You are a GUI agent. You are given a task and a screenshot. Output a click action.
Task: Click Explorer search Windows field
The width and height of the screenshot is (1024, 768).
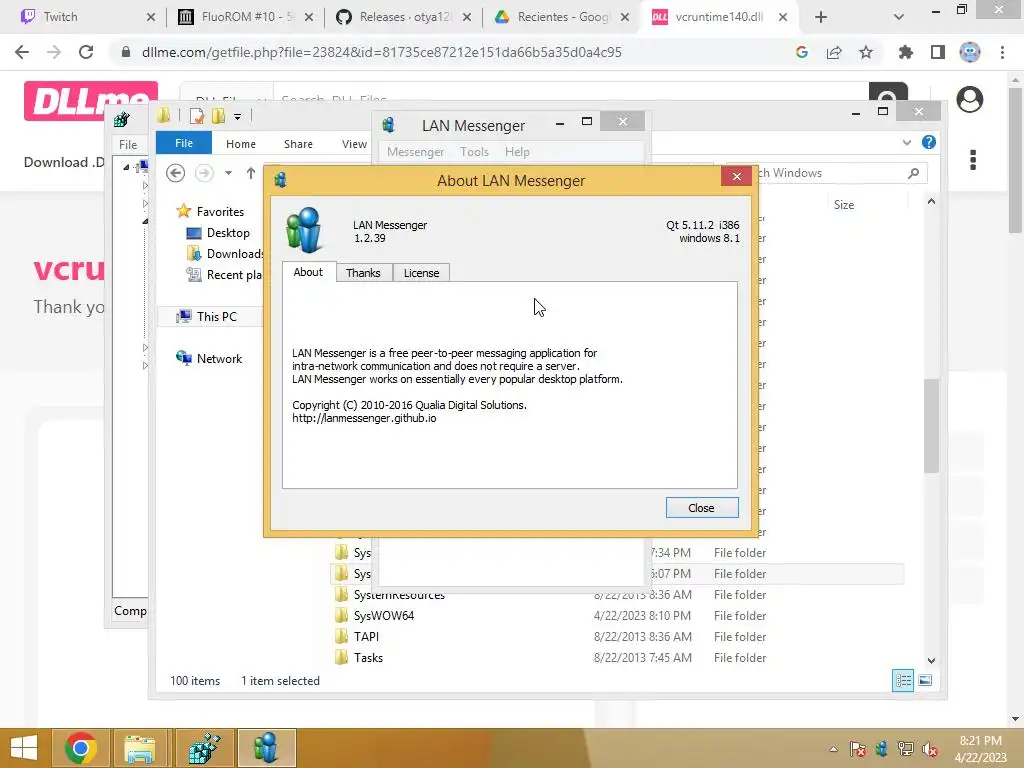828,173
